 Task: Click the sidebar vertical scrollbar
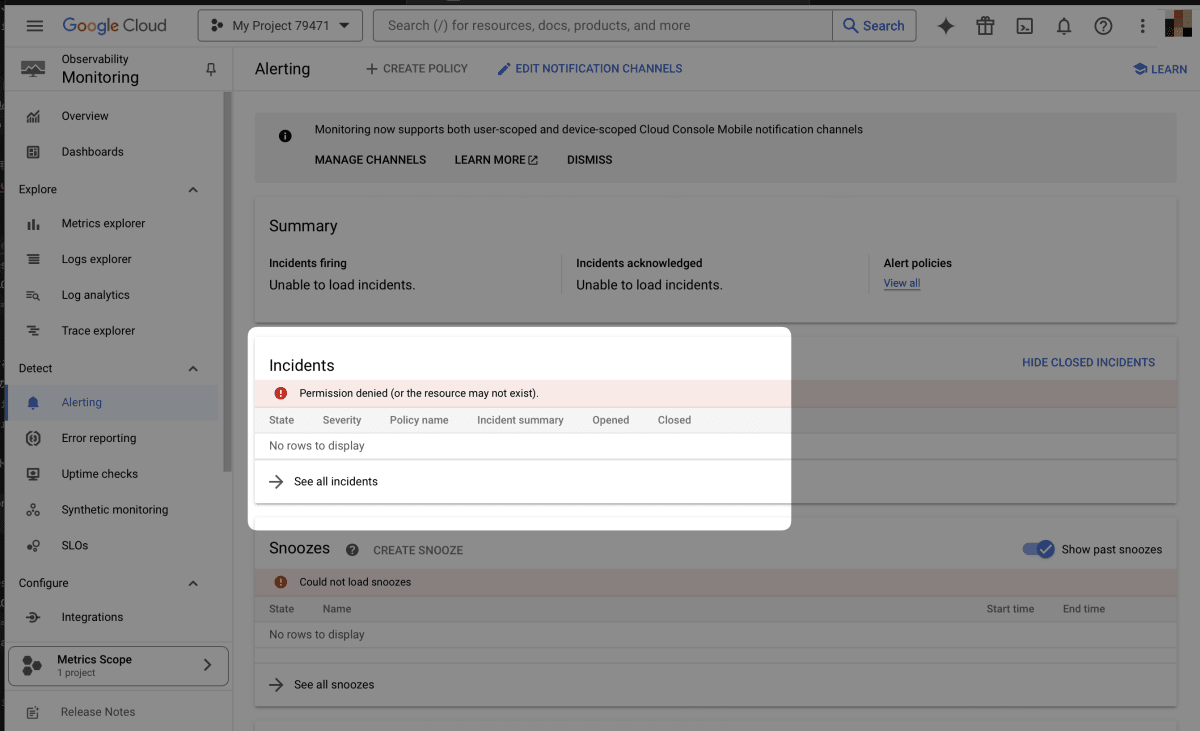[228, 280]
